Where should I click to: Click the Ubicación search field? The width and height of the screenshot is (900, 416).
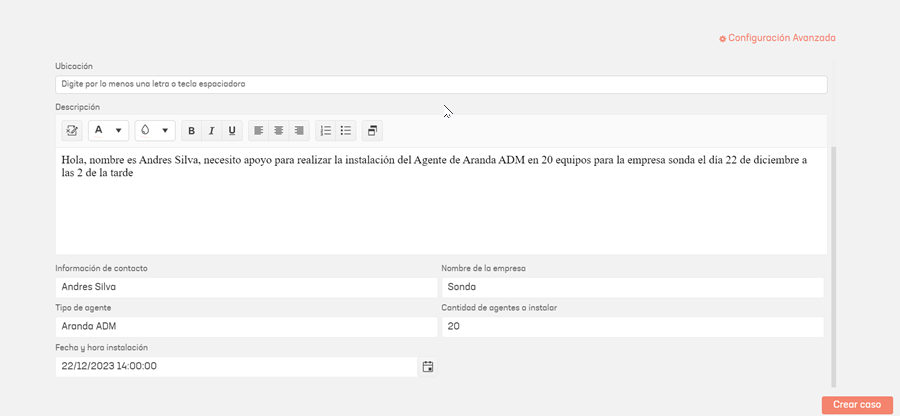tap(441, 84)
